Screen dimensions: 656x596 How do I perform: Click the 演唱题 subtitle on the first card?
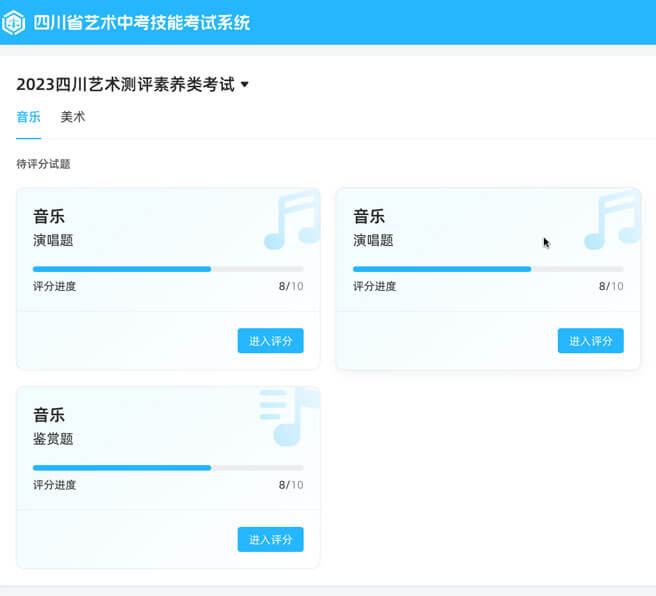(x=53, y=240)
